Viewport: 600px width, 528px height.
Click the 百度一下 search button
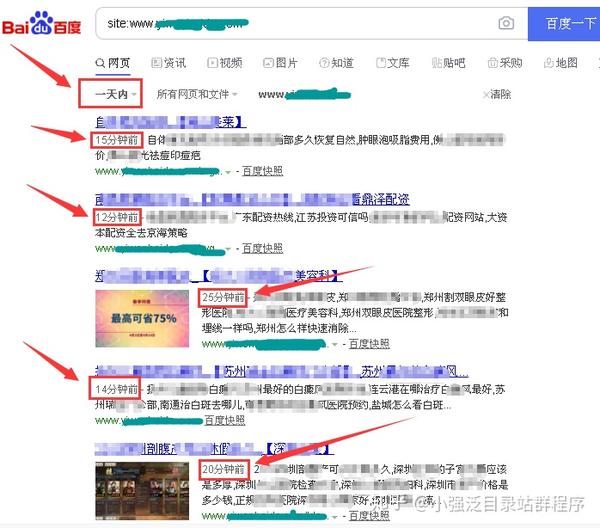coord(564,24)
